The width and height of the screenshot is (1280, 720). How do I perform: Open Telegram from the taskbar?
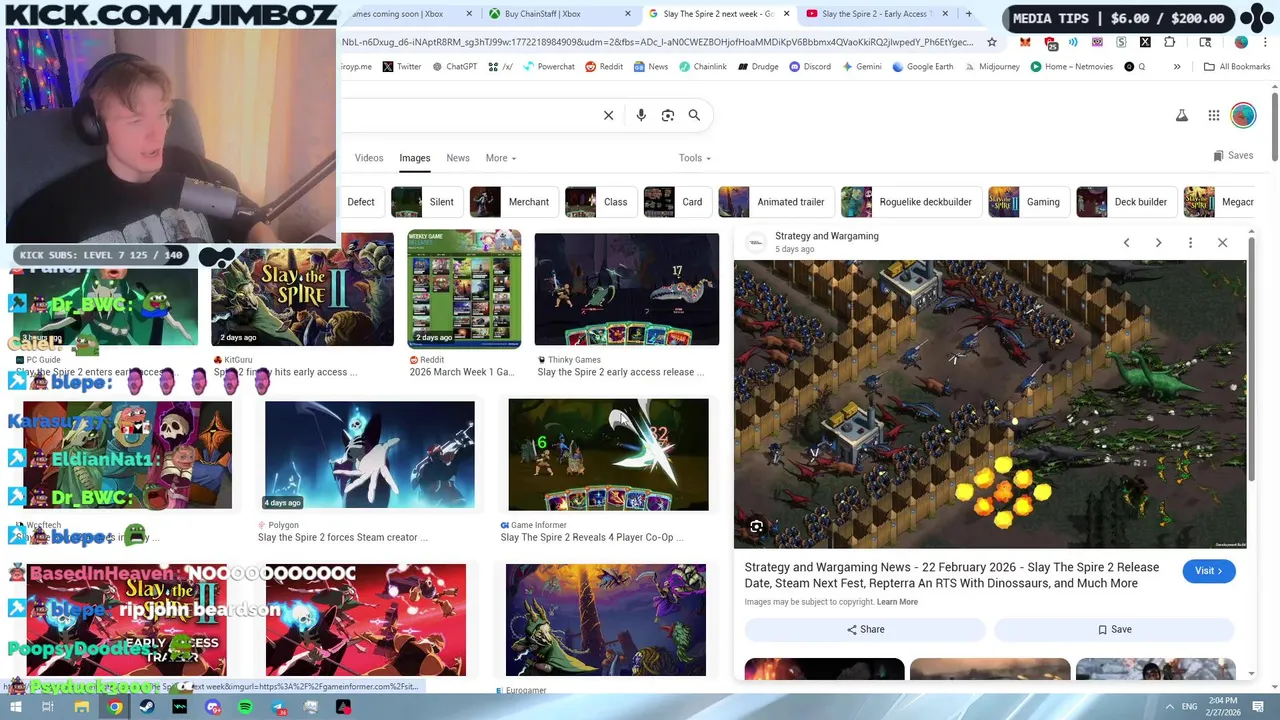(x=279, y=707)
